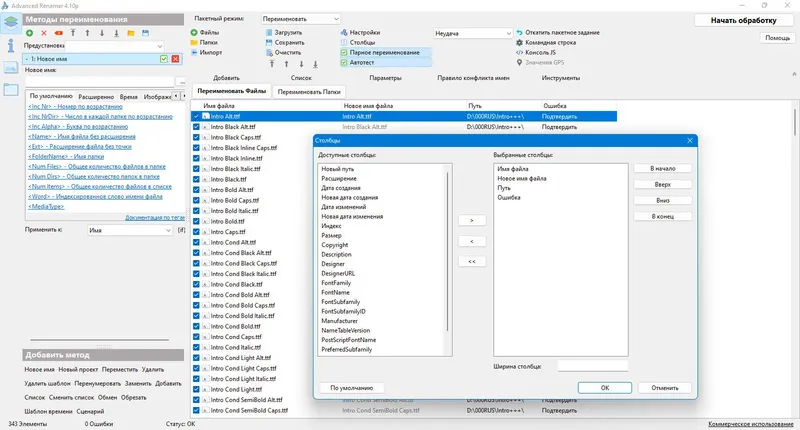Screen dimensions: 800x430
Task: Delete the '1: Новое имя' method with red X
Action: (x=175, y=59)
